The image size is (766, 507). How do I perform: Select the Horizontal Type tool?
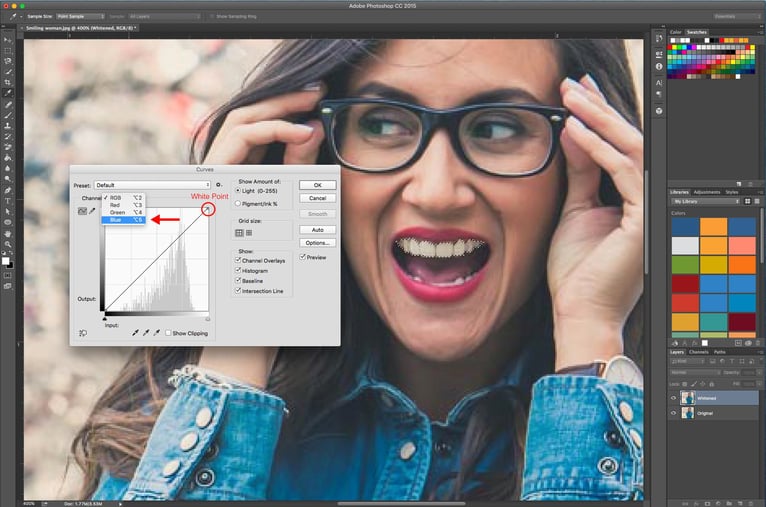pyautogui.click(x=7, y=201)
